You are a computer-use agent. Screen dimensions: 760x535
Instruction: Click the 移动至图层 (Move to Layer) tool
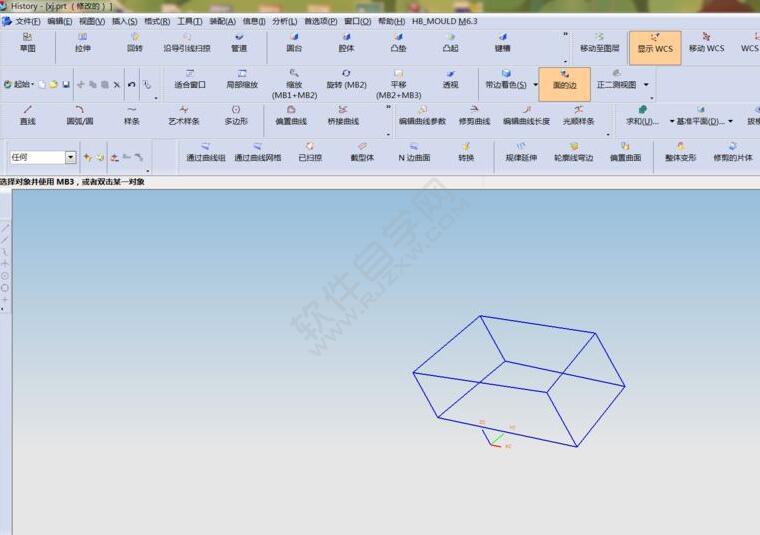pos(600,43)
